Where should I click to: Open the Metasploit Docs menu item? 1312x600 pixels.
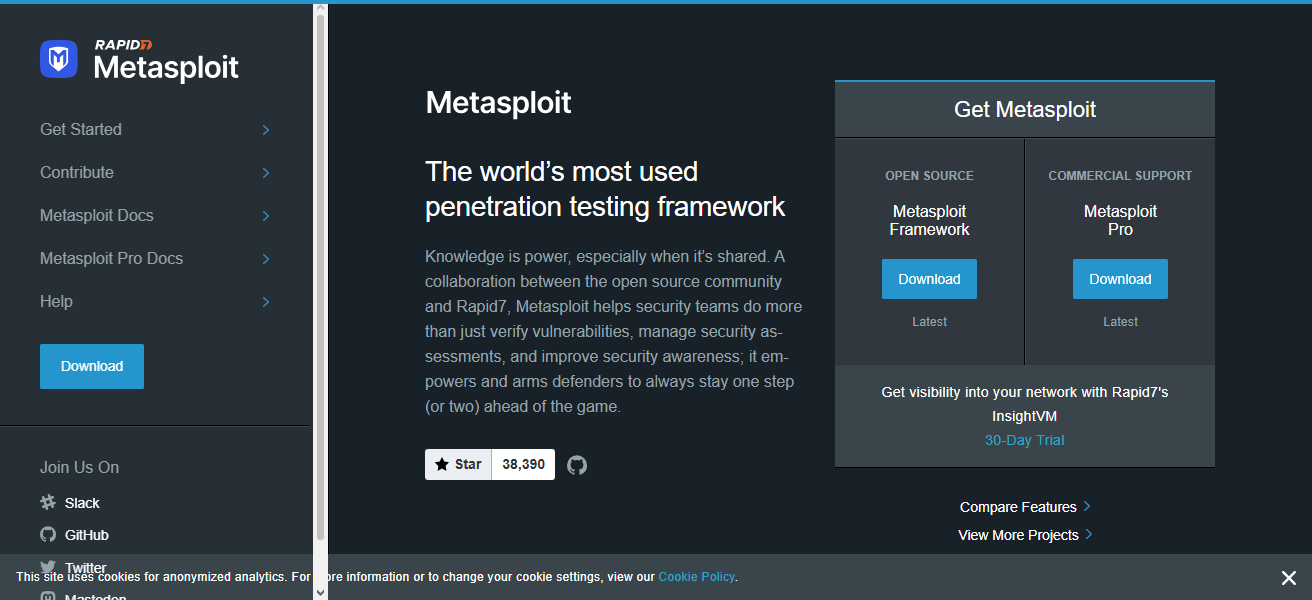point(97,215)
